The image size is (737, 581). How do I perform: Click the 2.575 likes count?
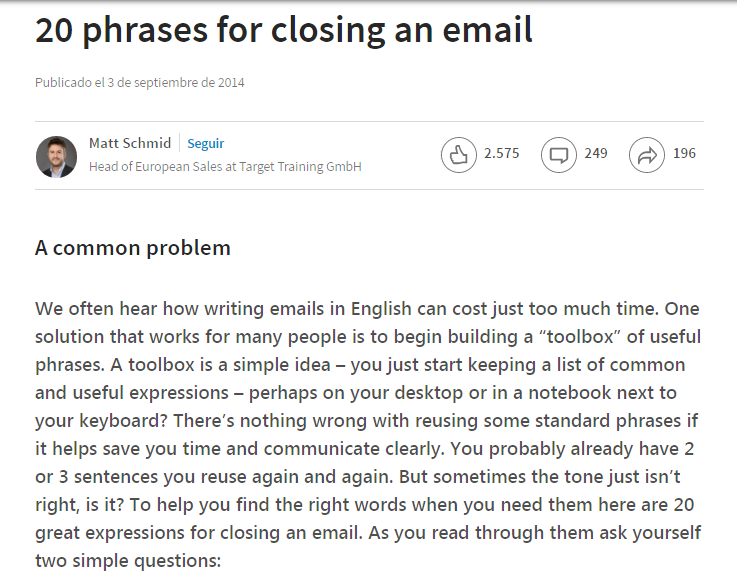pyautogui.click(x=501, y=154)
